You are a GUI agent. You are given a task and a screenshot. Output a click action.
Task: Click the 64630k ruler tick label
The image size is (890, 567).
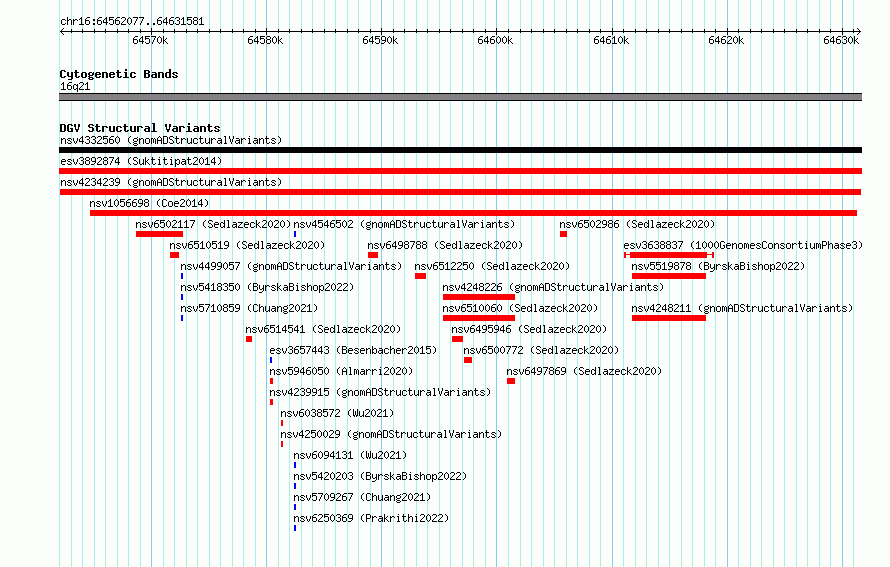click(841, 40)
